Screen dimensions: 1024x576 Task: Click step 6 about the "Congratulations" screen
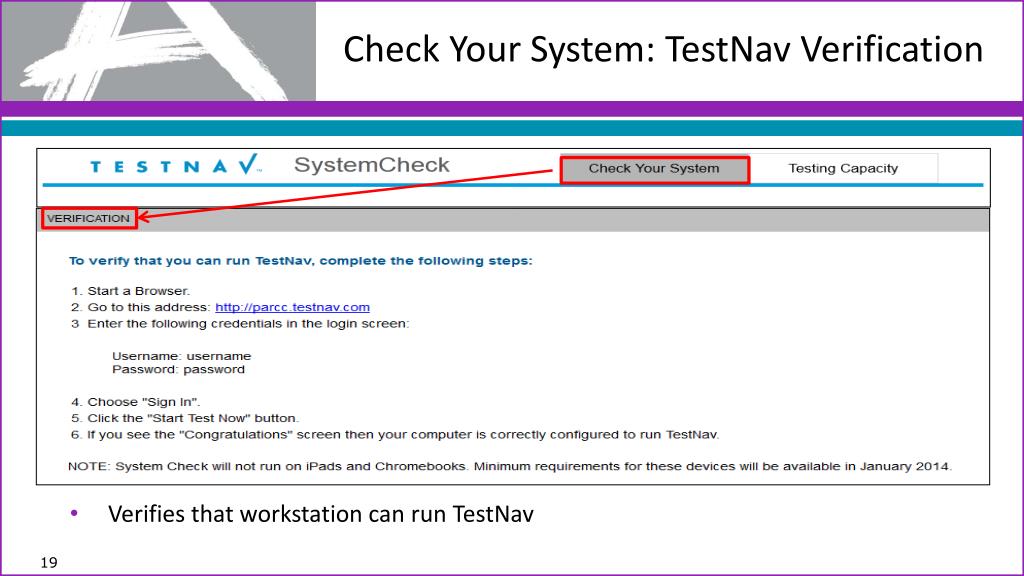click(x=395, y=434)
